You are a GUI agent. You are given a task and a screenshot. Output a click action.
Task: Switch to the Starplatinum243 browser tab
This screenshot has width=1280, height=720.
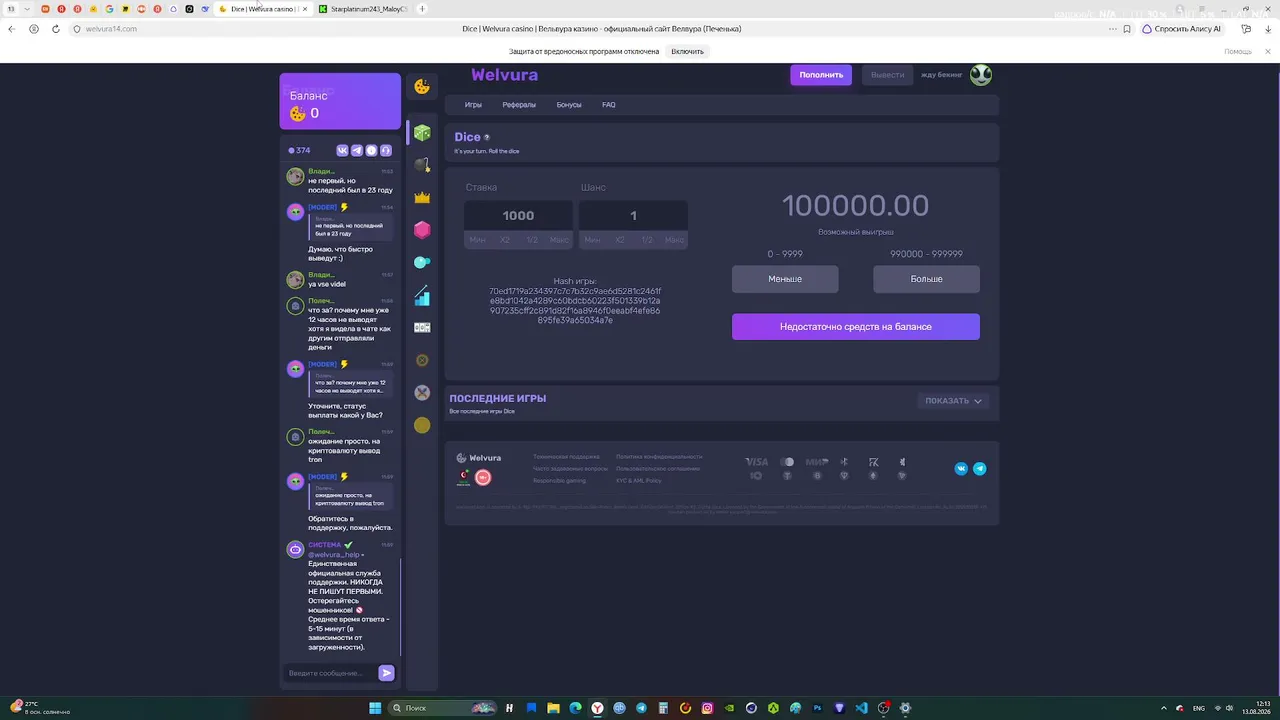363,9
